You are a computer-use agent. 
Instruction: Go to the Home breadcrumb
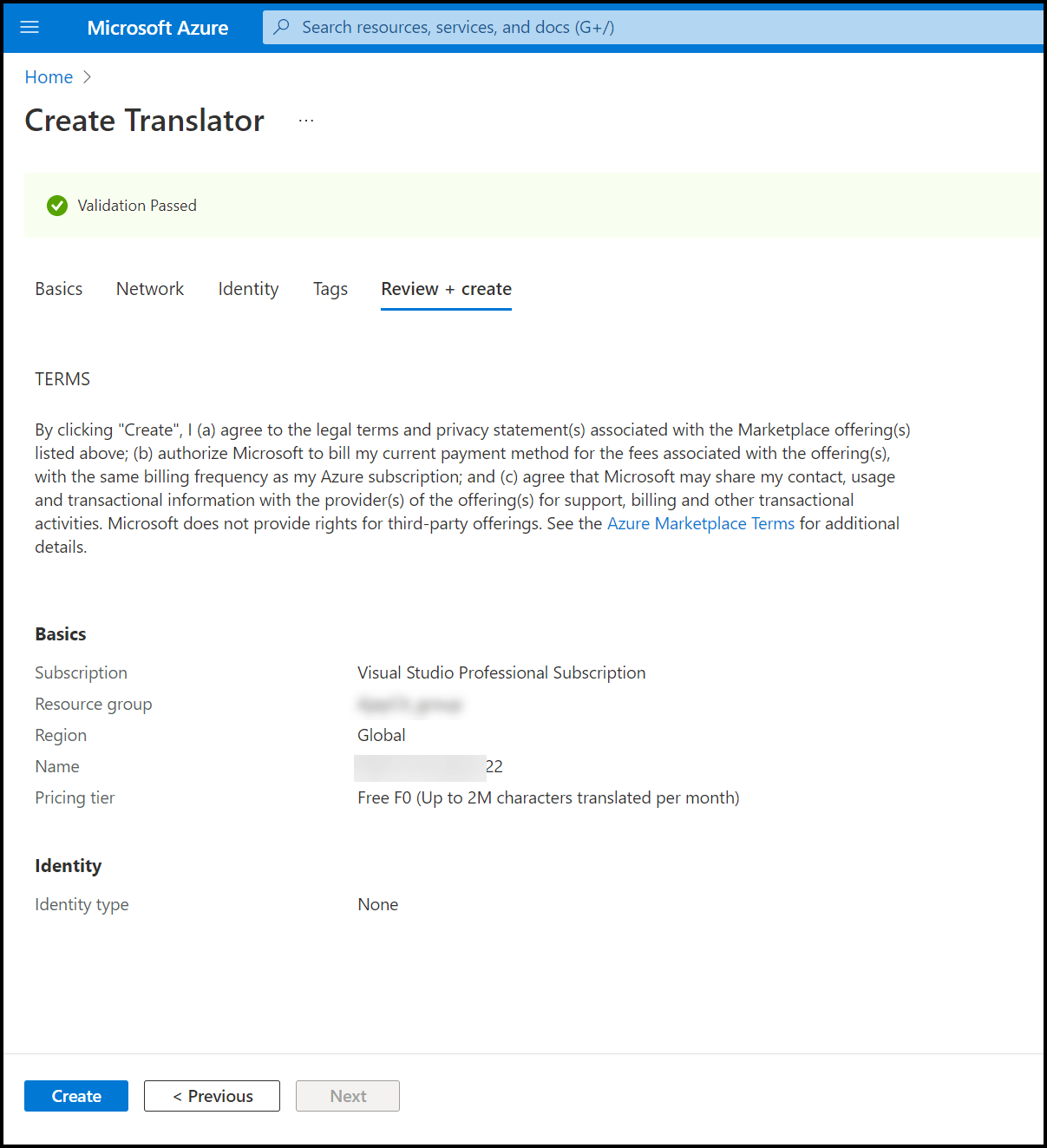[x=49, y=77]
